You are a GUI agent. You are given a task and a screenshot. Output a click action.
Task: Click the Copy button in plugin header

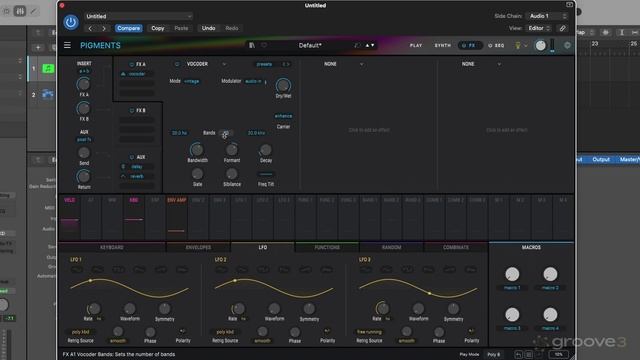[158, 28]
